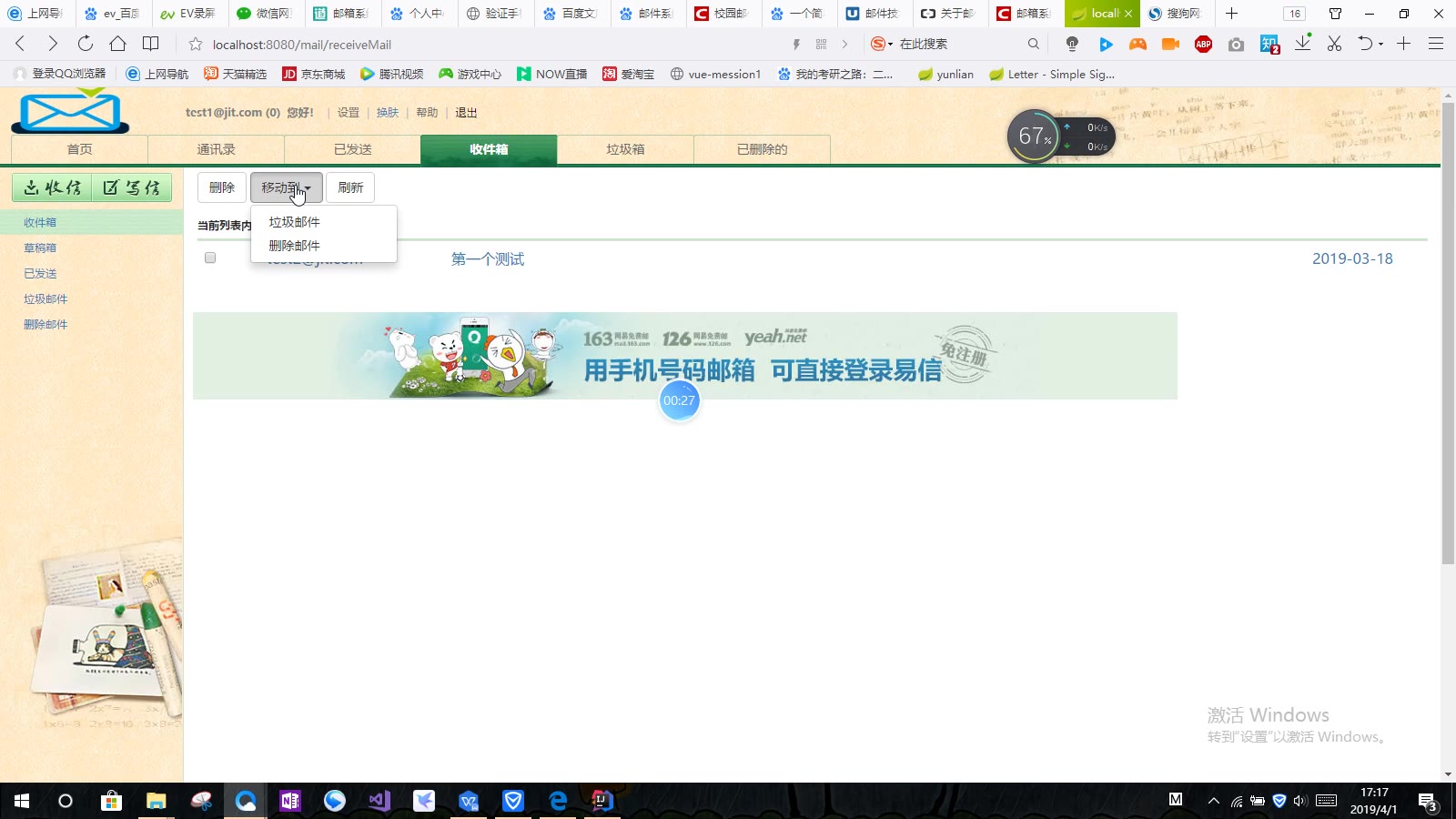This screenshot has width=1456, height=819.
Task: Choose 垃圾邮件 from move-to menu
Action: click(324, 222)
